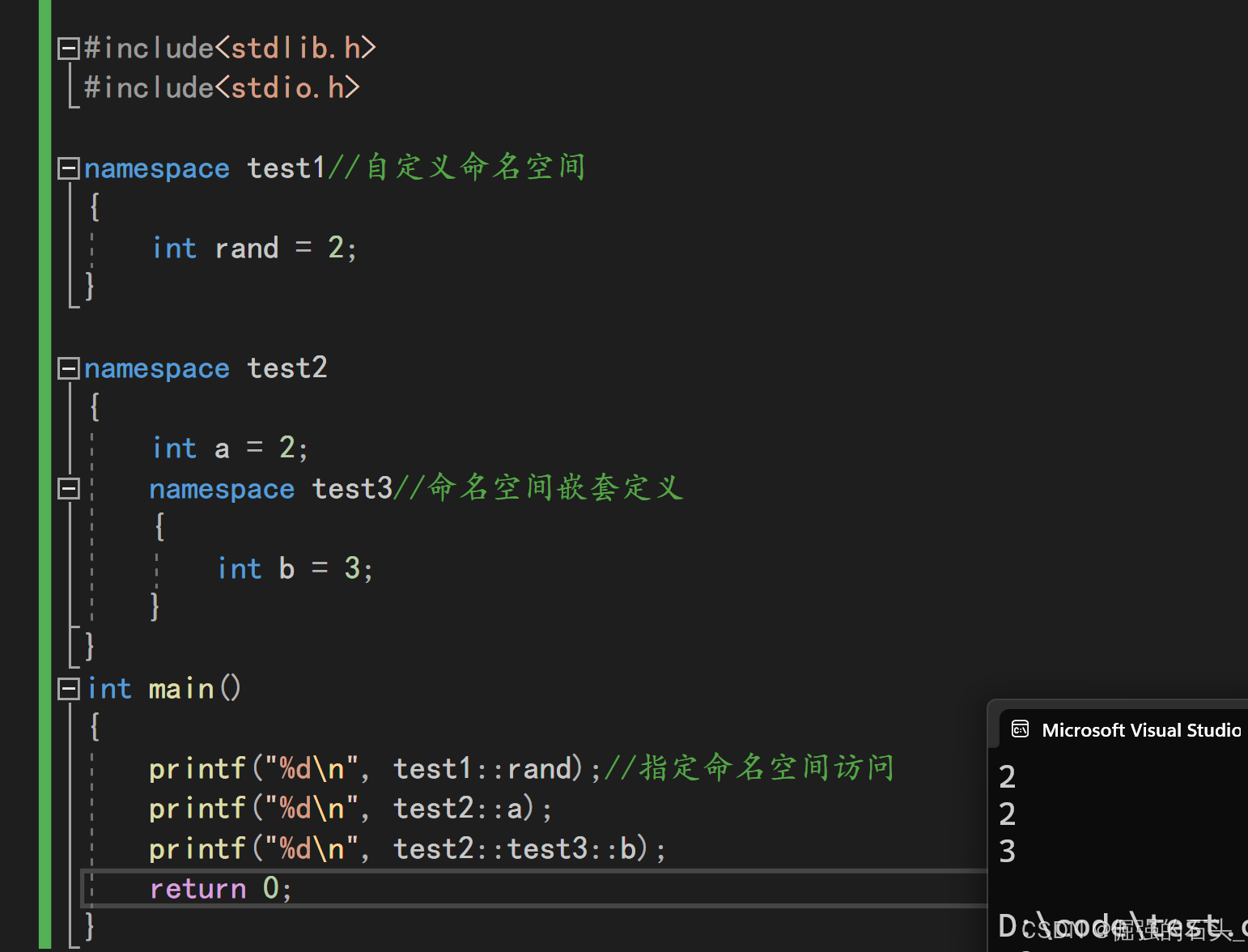Click the console window icon

(1020, 729)
